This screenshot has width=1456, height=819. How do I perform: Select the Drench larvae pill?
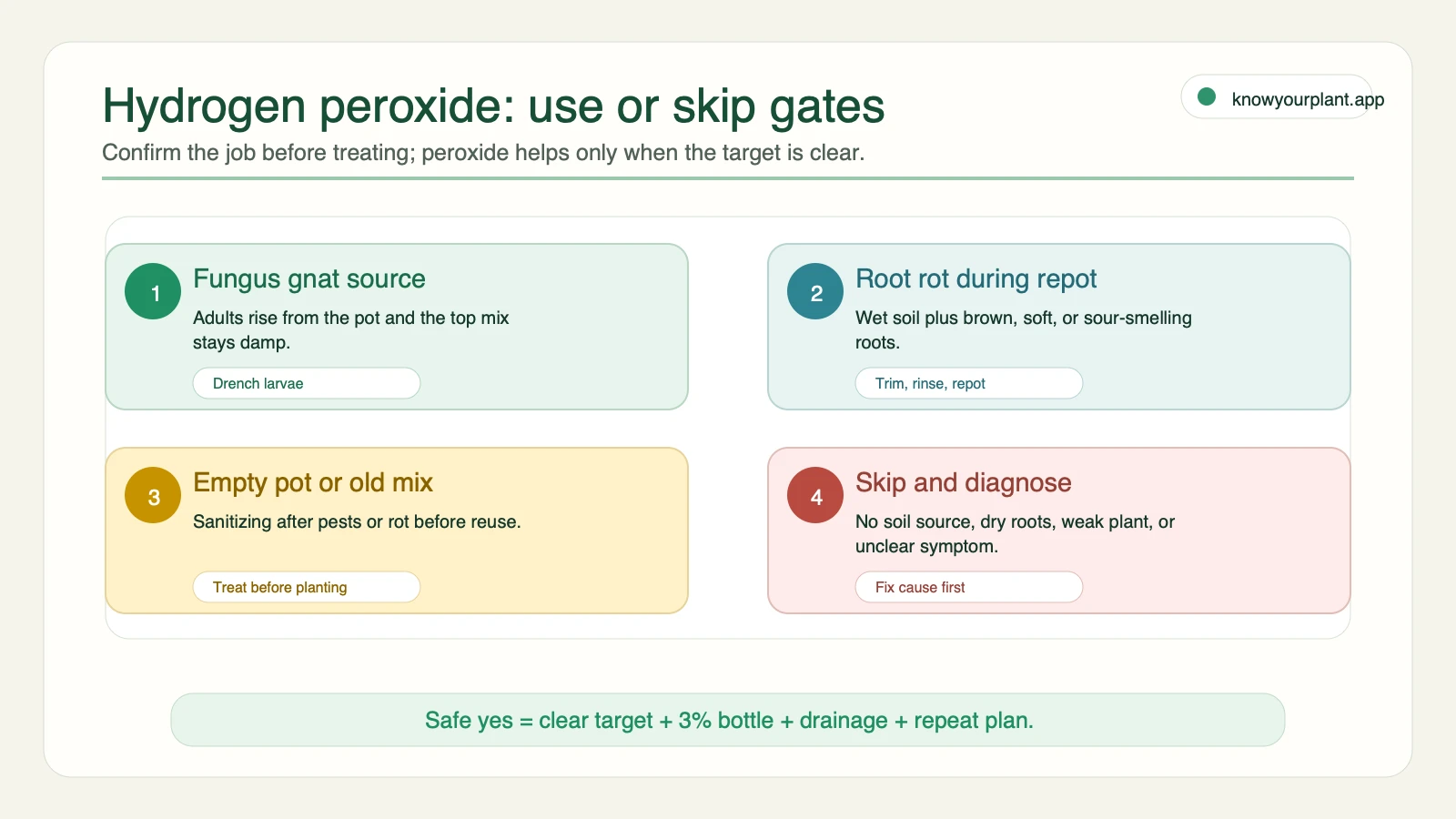(x=307, y=383)
